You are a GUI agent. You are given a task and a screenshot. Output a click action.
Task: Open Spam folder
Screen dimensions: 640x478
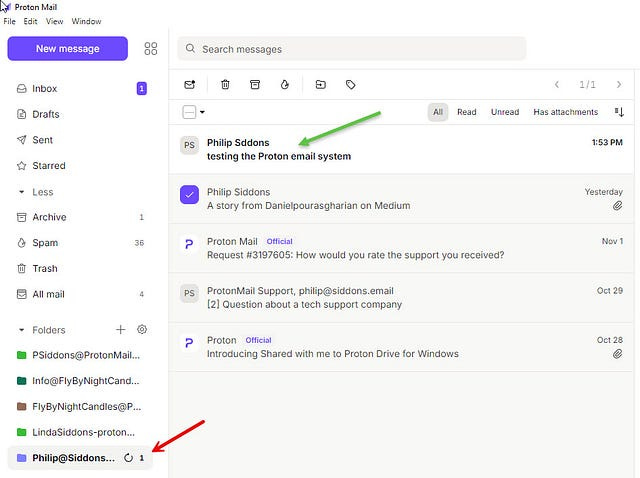[80, 243]
